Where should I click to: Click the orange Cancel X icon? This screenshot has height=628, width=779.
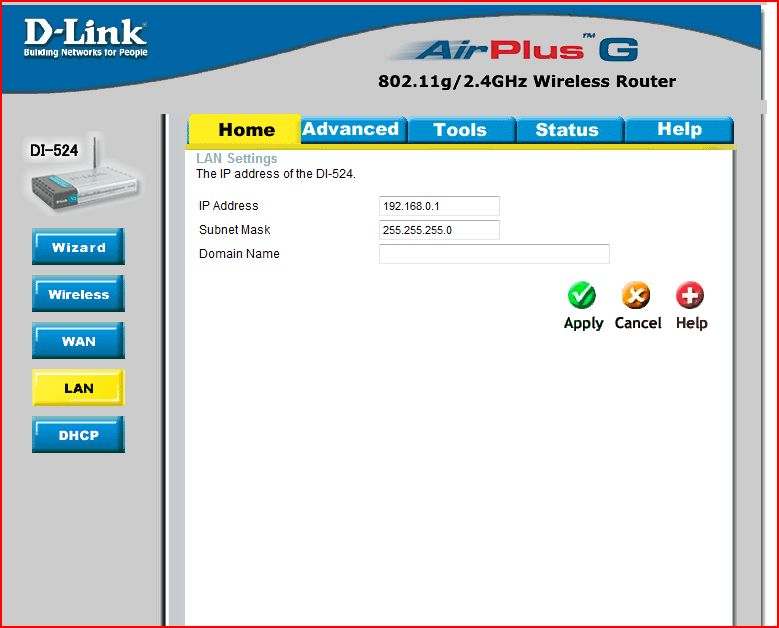click(x=636, y=295)
